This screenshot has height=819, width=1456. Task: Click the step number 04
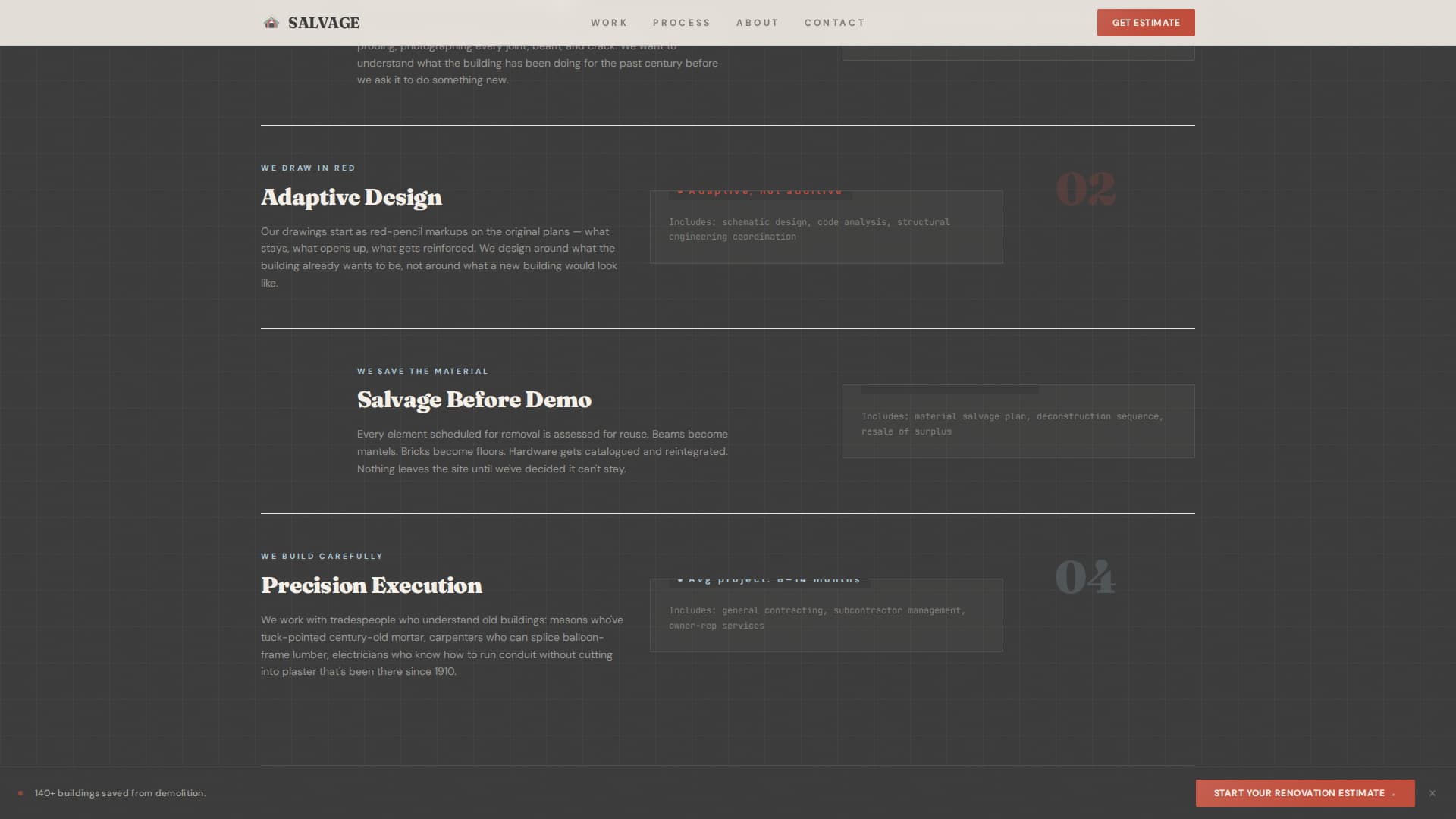coord(1085,577)
